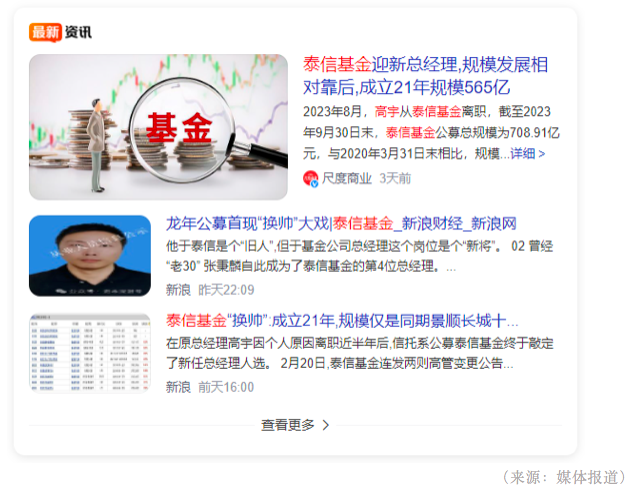Click the orange 最新 badge icon

[45, 32]
